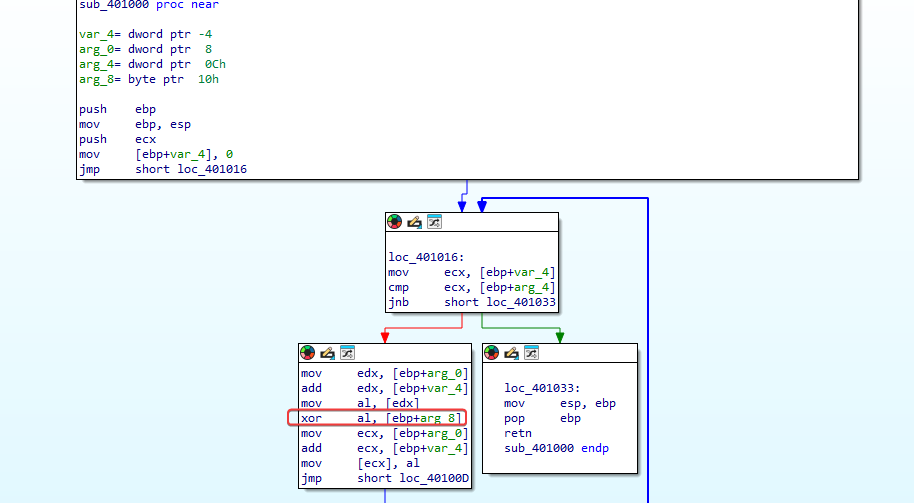Click title bar of loc_401016 node
Image resolution: width=914 pixels, height=503 pixels.
(472, 222)
